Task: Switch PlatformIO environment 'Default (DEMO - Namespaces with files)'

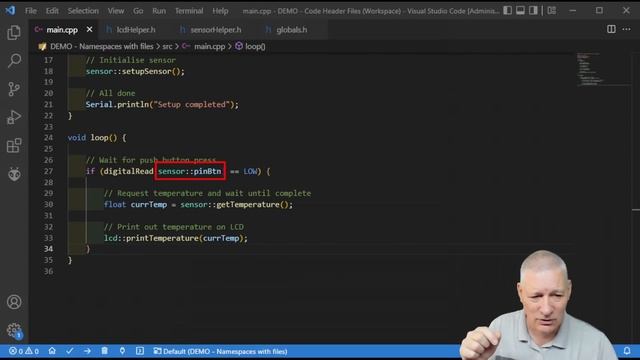Action: [x=220, y=351]
